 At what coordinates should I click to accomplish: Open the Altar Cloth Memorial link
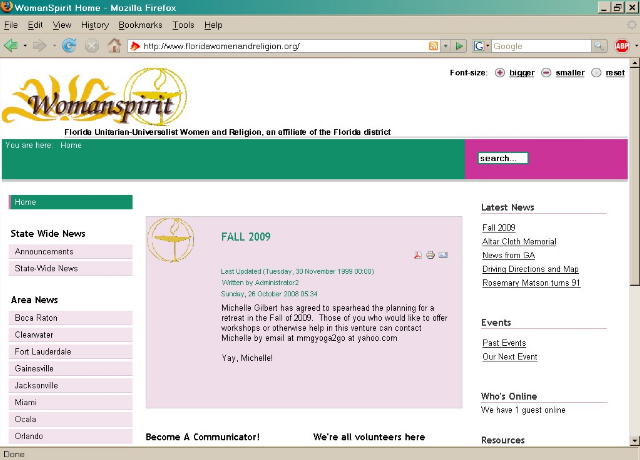pyautogui.click(x=518, y=242)
